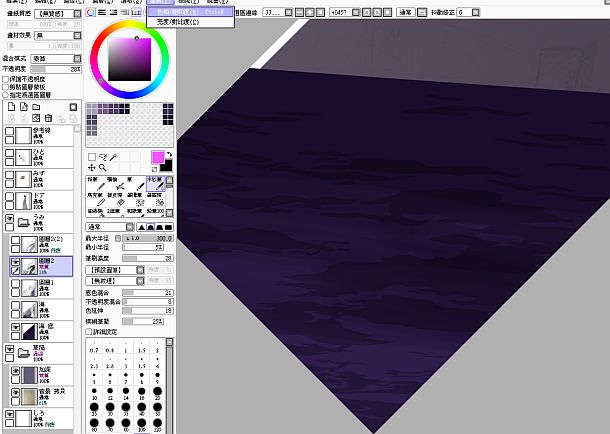
Task: Enable the detailed settings checkbox
Action: [89, 332]
